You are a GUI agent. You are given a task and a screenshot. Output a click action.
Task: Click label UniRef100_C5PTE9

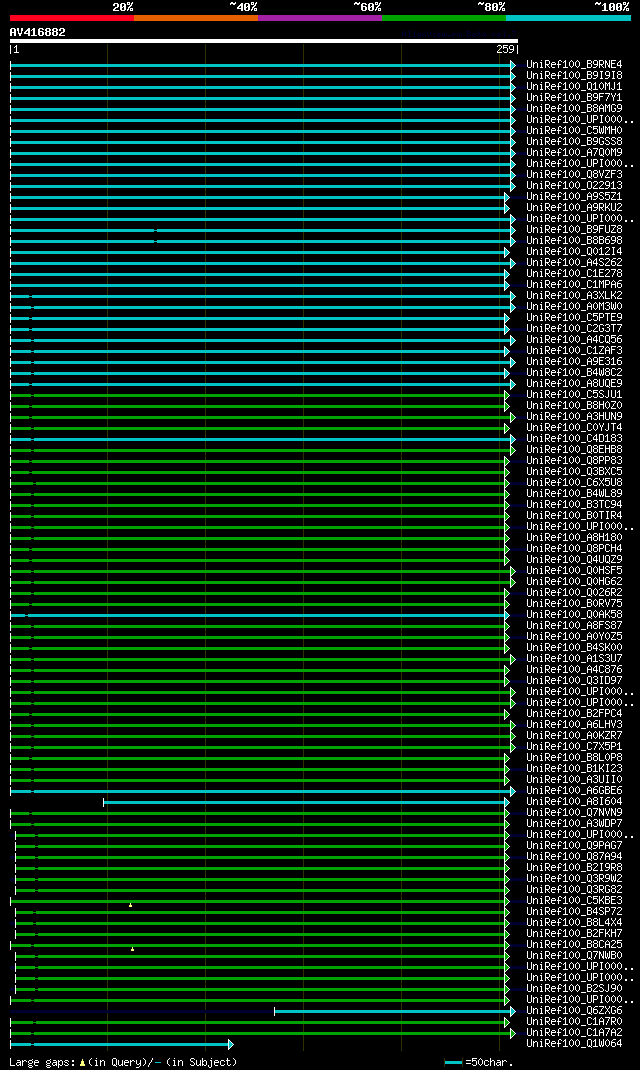click(x=574, y=317)
